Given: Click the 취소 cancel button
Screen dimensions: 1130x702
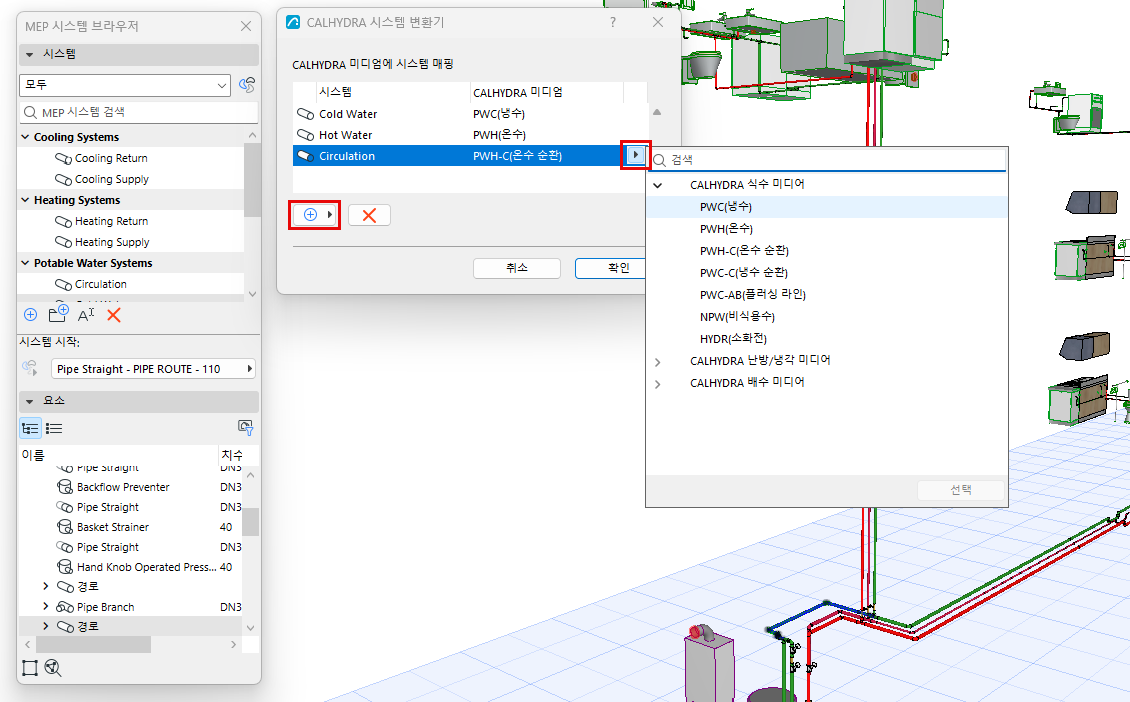Looking at the screenshot, I should (517, 268).
